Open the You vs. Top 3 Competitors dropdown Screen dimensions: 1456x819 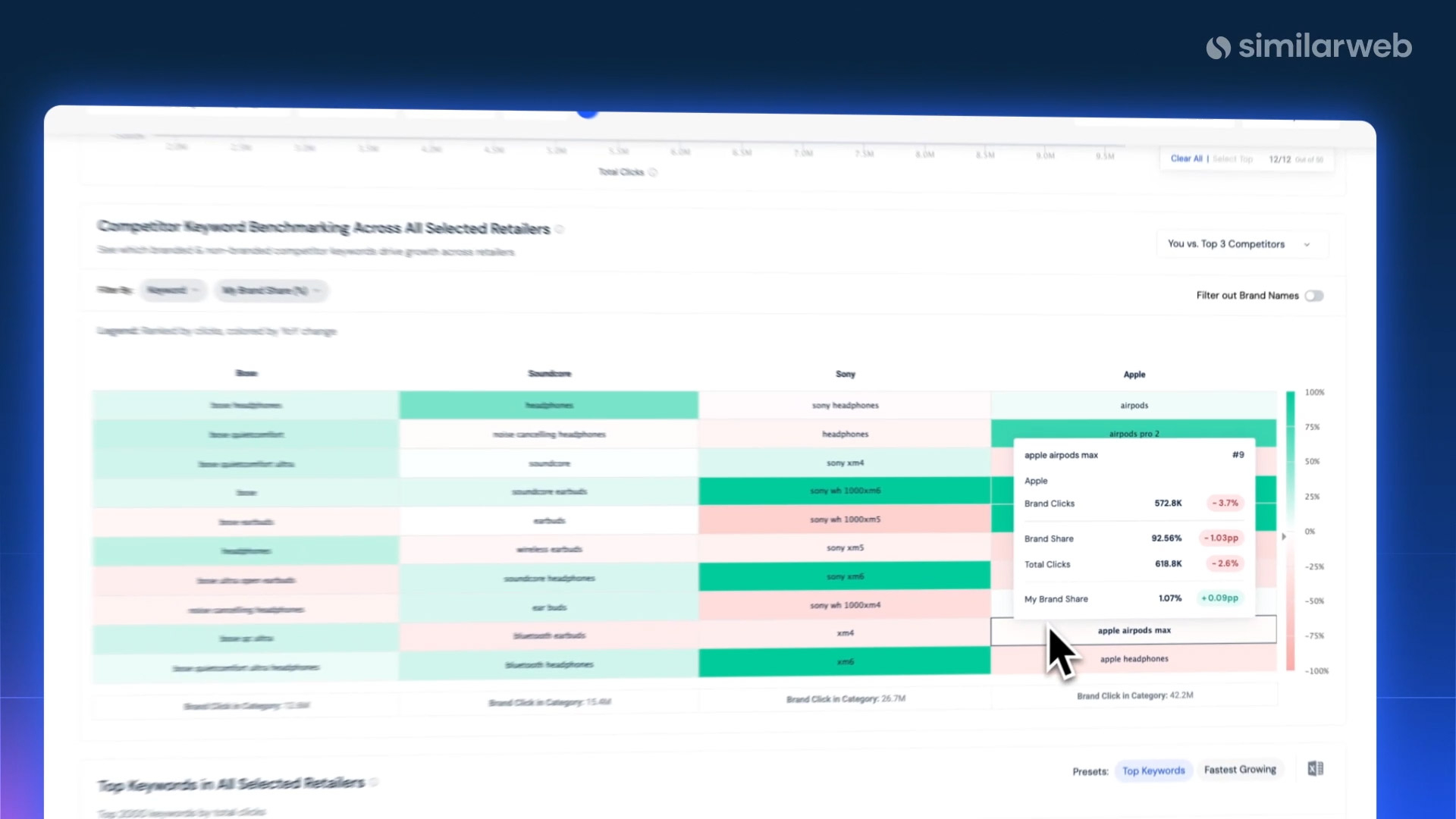click(x=1239, y=244)
